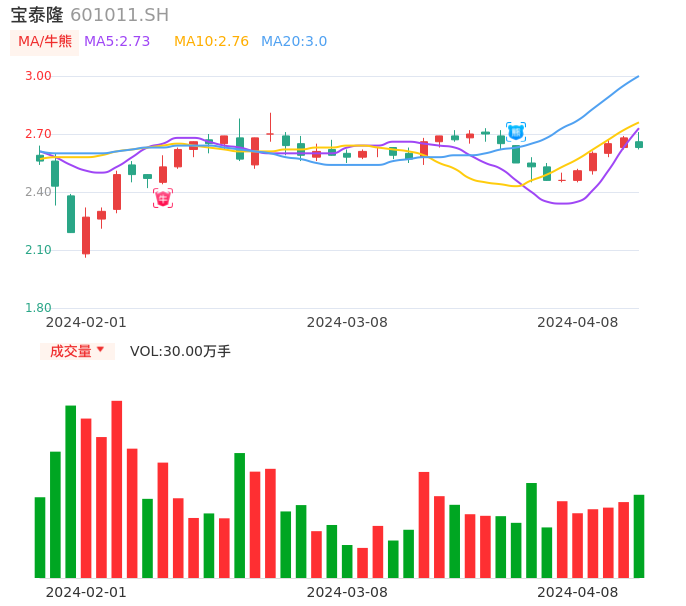Toggle the purple MA5:2.73 legend
The height and width of the screenshot is (606, 686).
tap(117, 42)
